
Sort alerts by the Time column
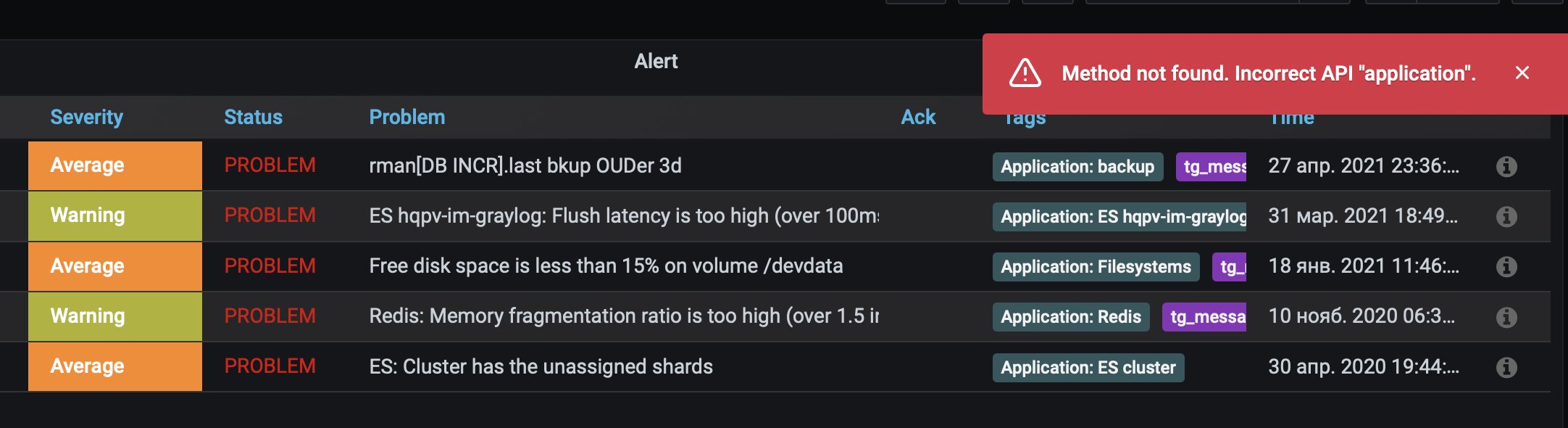(x=1292, y=117)
